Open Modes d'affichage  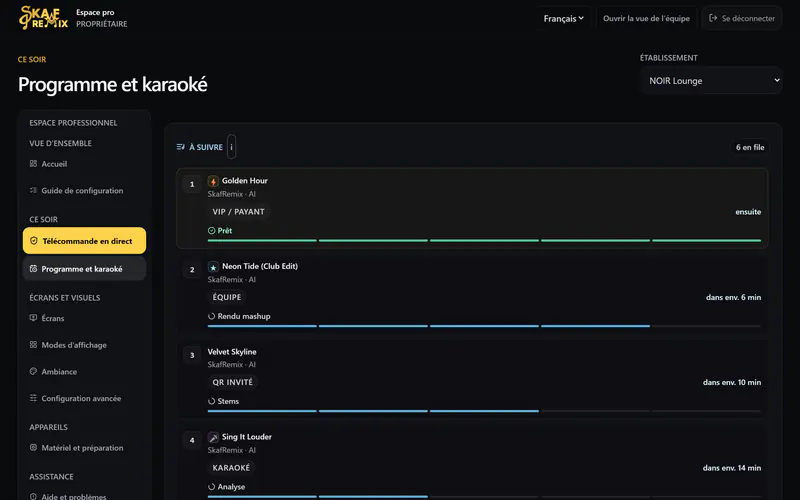[84, 345]
